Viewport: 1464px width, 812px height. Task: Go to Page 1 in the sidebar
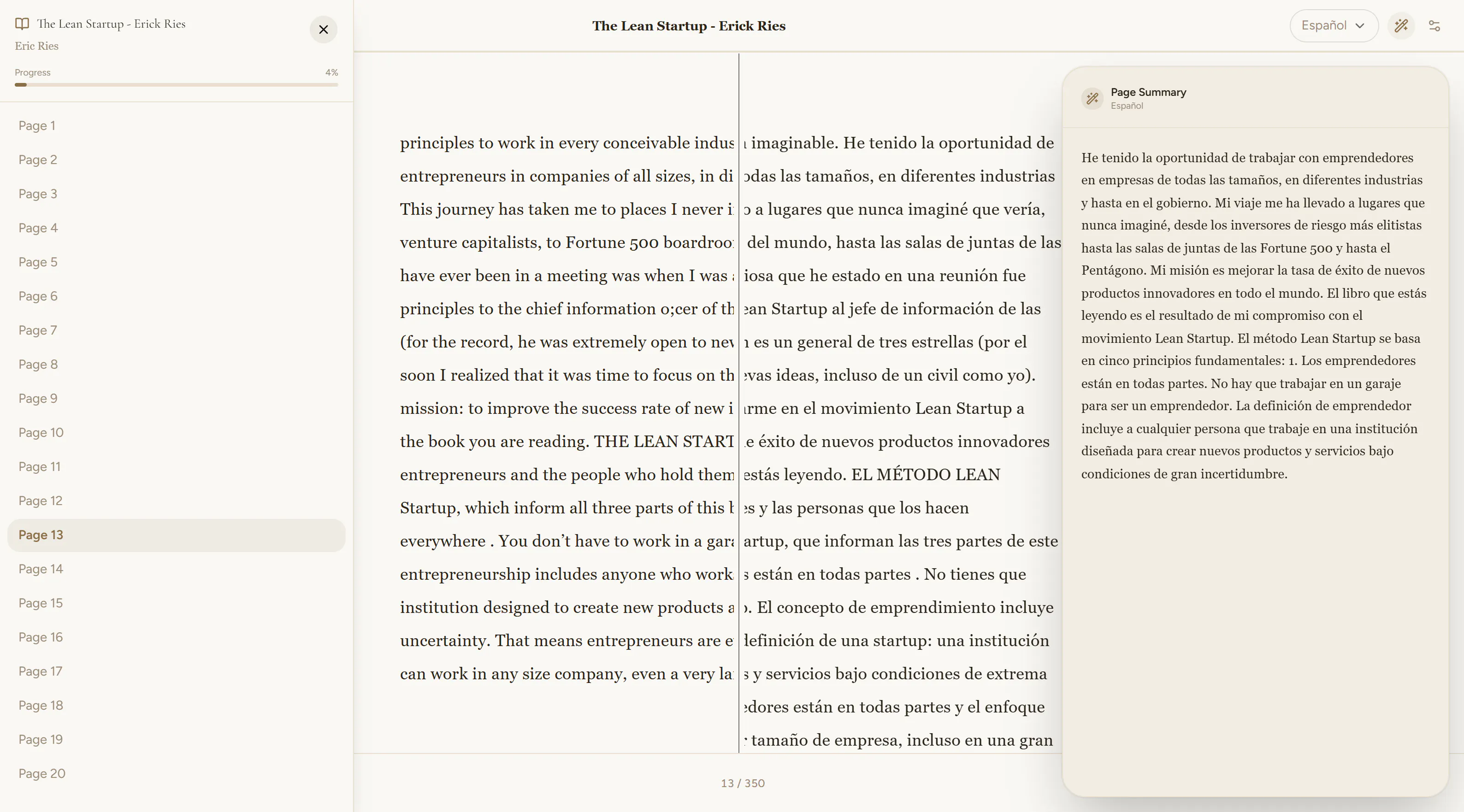176,125
